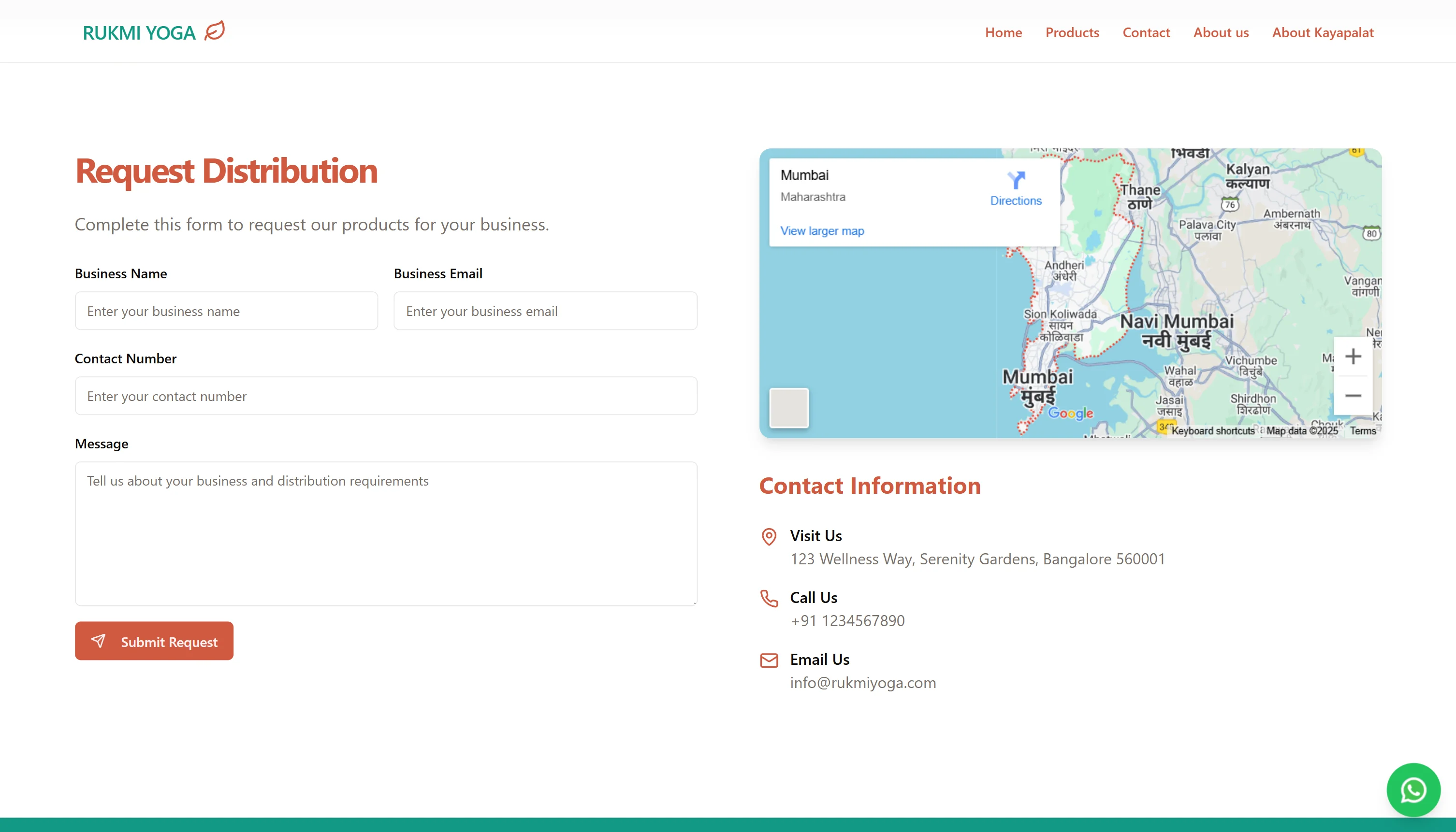The width and height of the screenshot is (1456, 832).
Task: Click the Shirdhon label on map
Action: pos(1253,404)
